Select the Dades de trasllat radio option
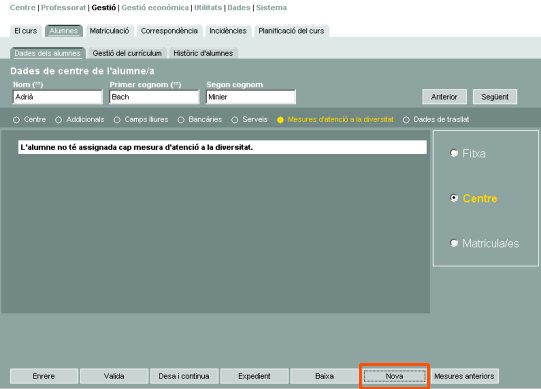 406,120
